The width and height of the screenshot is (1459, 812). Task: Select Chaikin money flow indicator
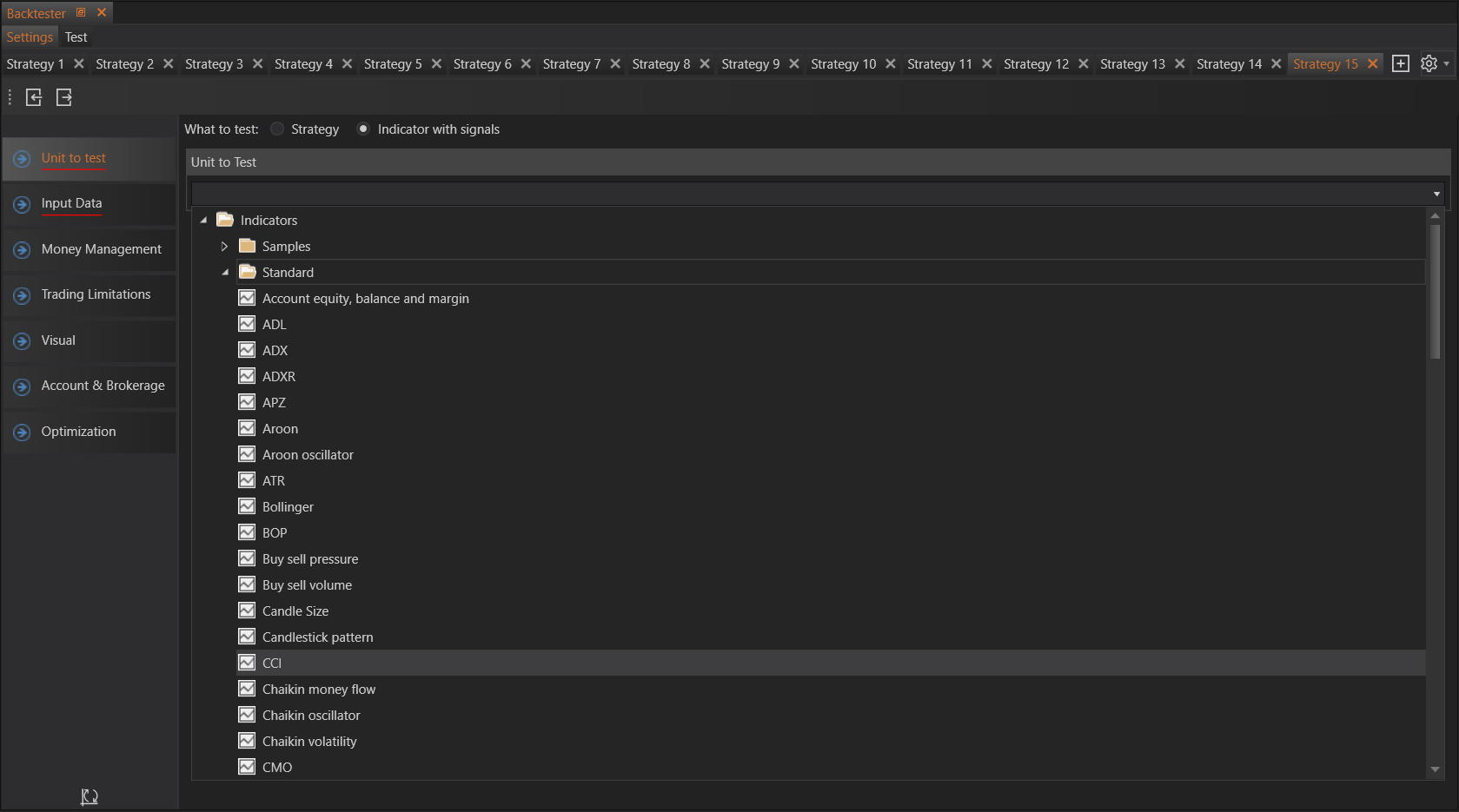[319, 690]
